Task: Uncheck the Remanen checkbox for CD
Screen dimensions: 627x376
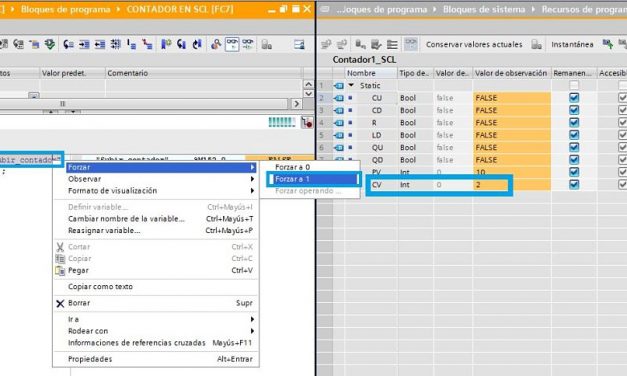Action: click(x=574, y=110)
